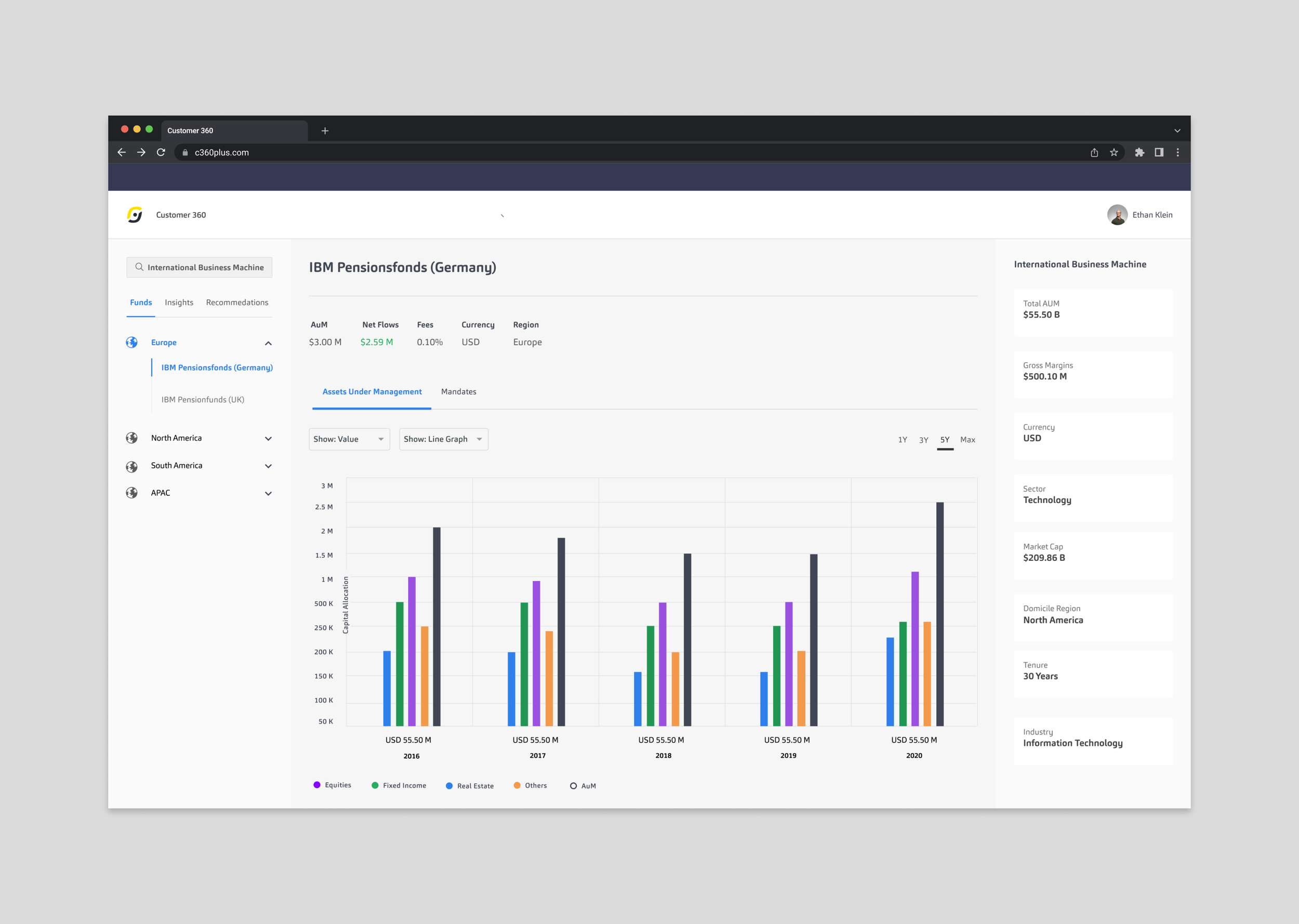1299x924 pixels.
Task: Reload the page with browser refresh icon
Action: coord(161,152)
